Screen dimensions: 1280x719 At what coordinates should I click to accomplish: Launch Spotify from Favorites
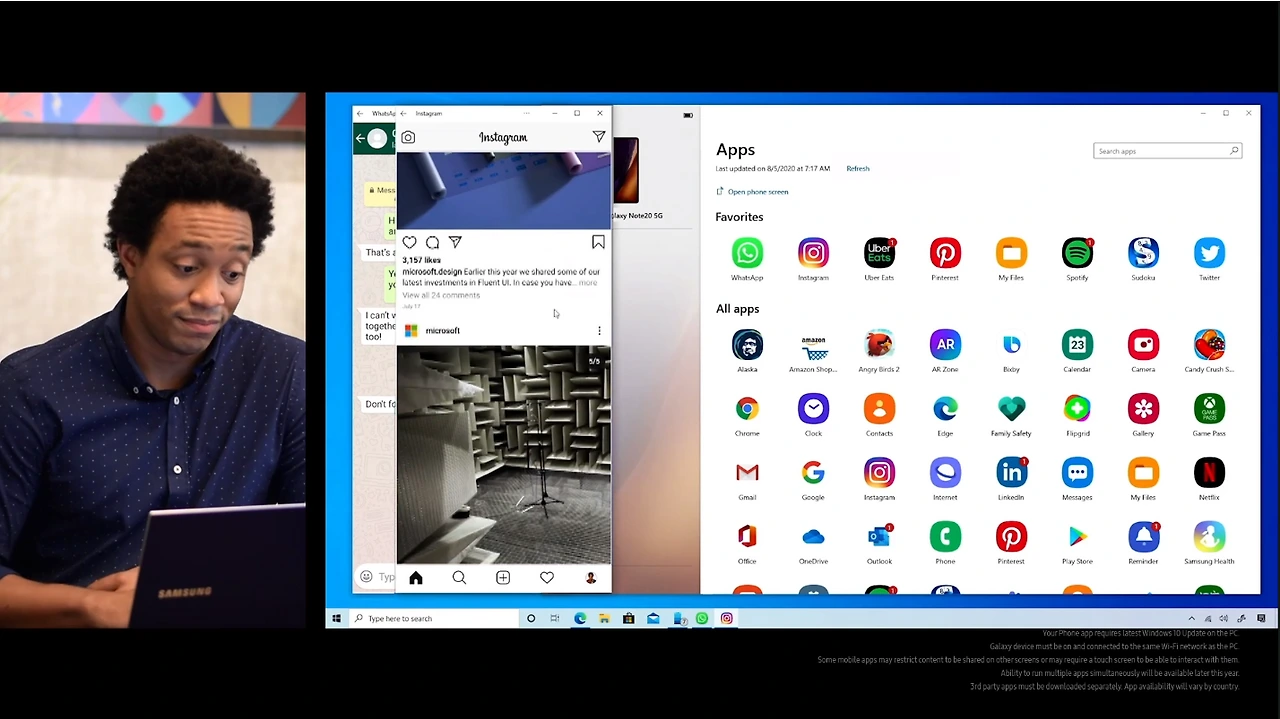[1077, 253]
